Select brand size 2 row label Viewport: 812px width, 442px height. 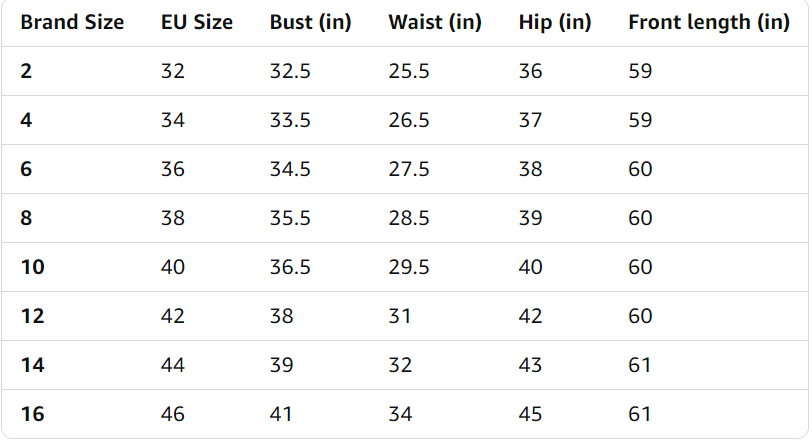point(26,71)
